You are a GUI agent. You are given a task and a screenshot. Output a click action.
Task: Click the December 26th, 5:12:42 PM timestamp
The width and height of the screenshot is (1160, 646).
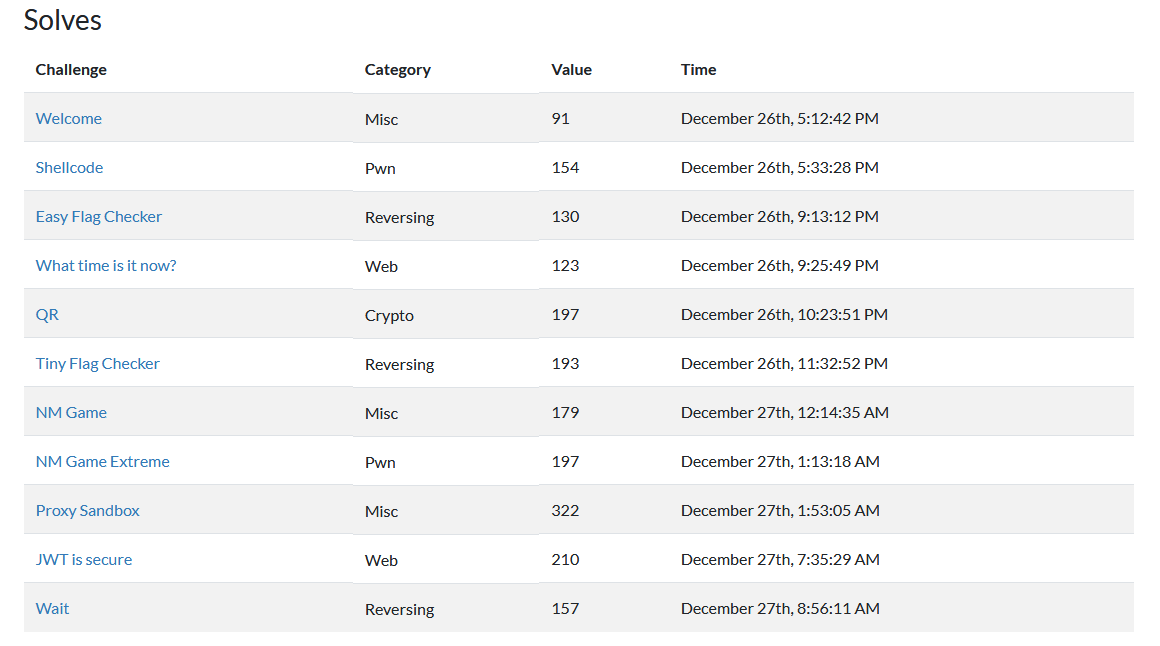point(779,118)
